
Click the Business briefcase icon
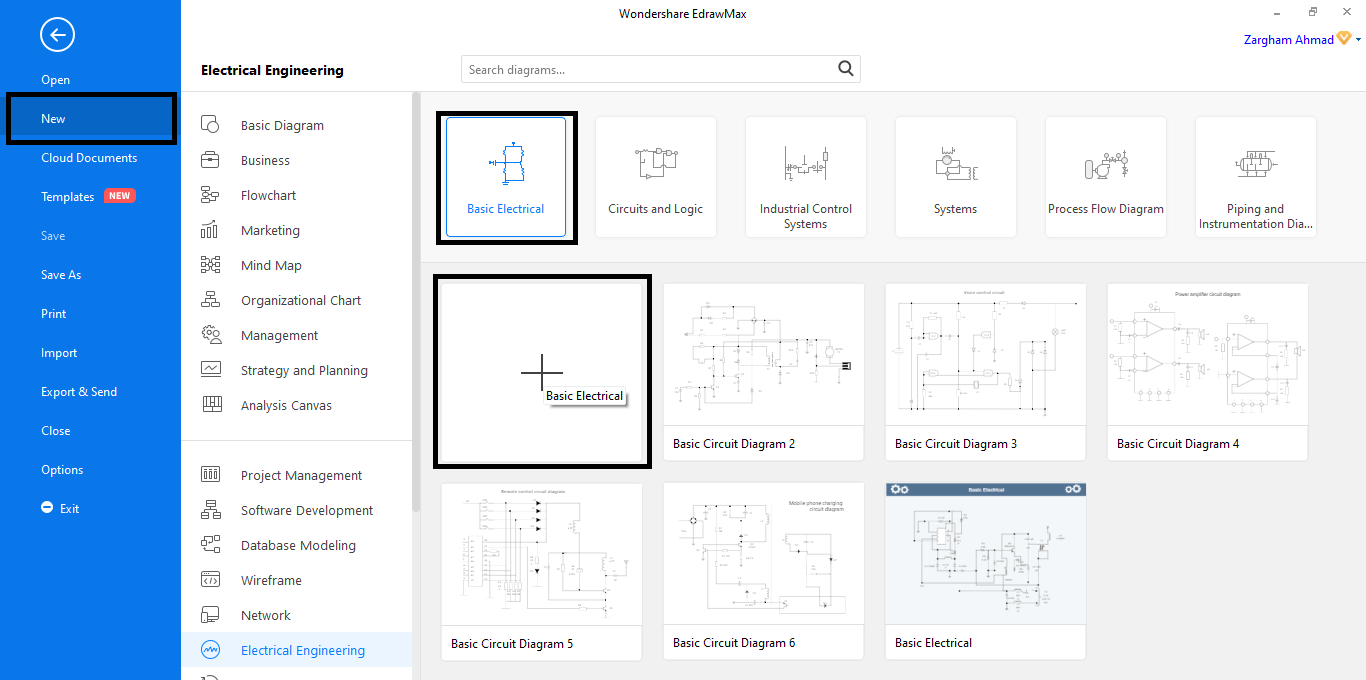[210, 160]
